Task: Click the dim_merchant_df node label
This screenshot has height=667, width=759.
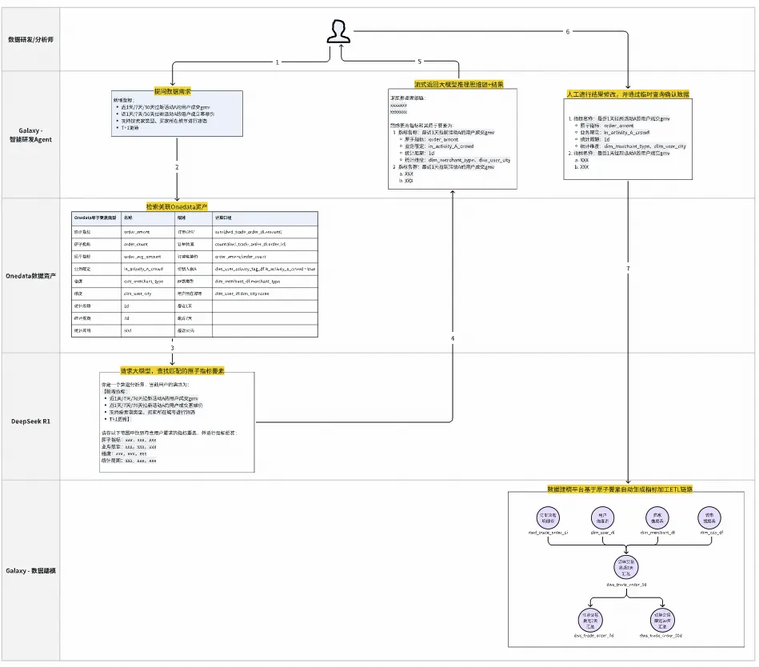Action: click(x=657, y=532)
